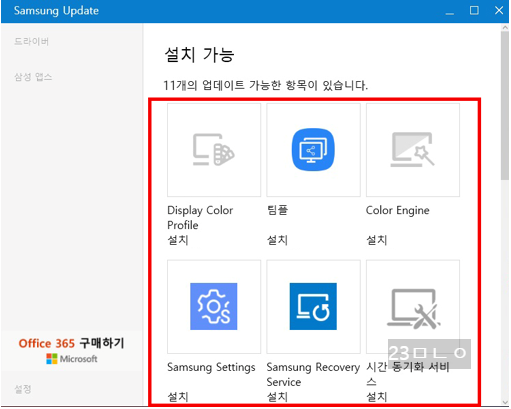This screenshot has width=511, height=409.
Task: Click 설치 under 팀플
Action: click(x=277, y=240)
